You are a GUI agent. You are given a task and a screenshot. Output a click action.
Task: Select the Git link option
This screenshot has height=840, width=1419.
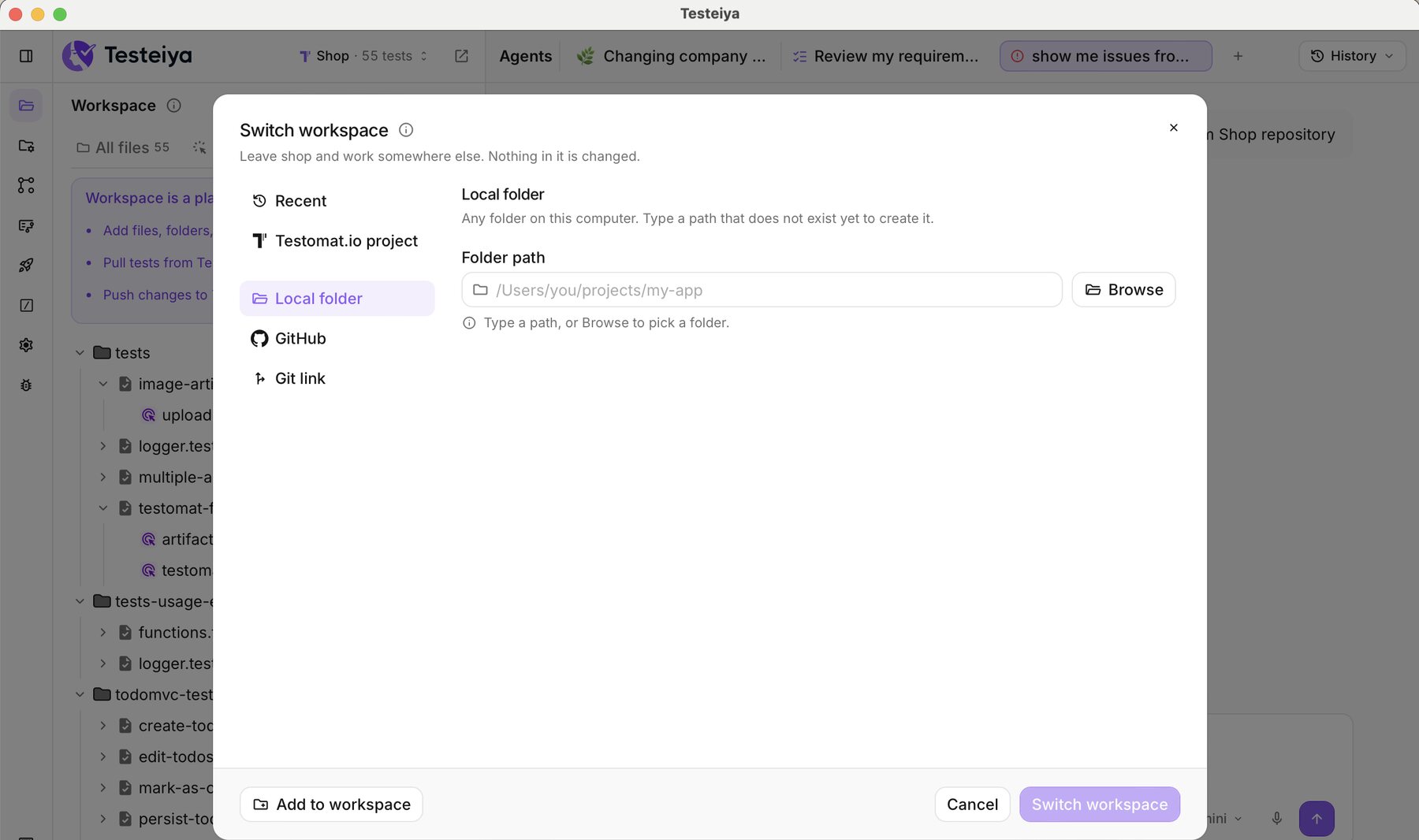click(x=337, y=378)
